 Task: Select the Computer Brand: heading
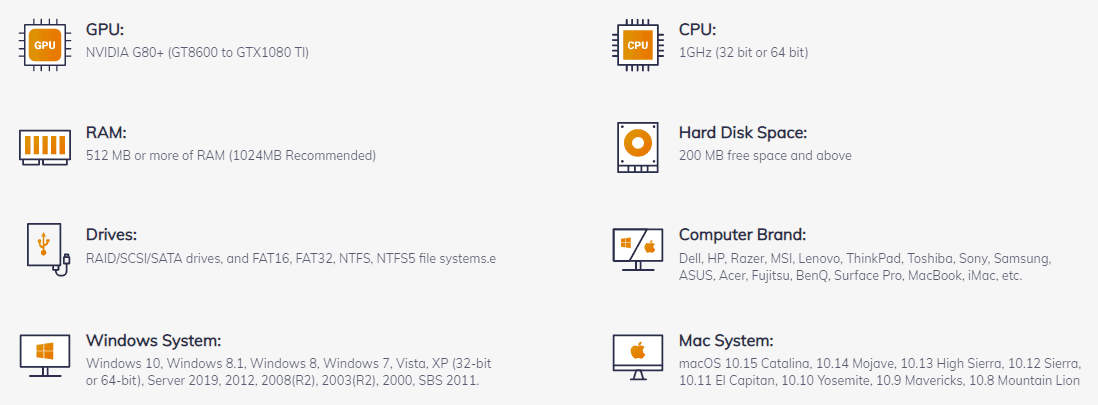click(742, 235)
